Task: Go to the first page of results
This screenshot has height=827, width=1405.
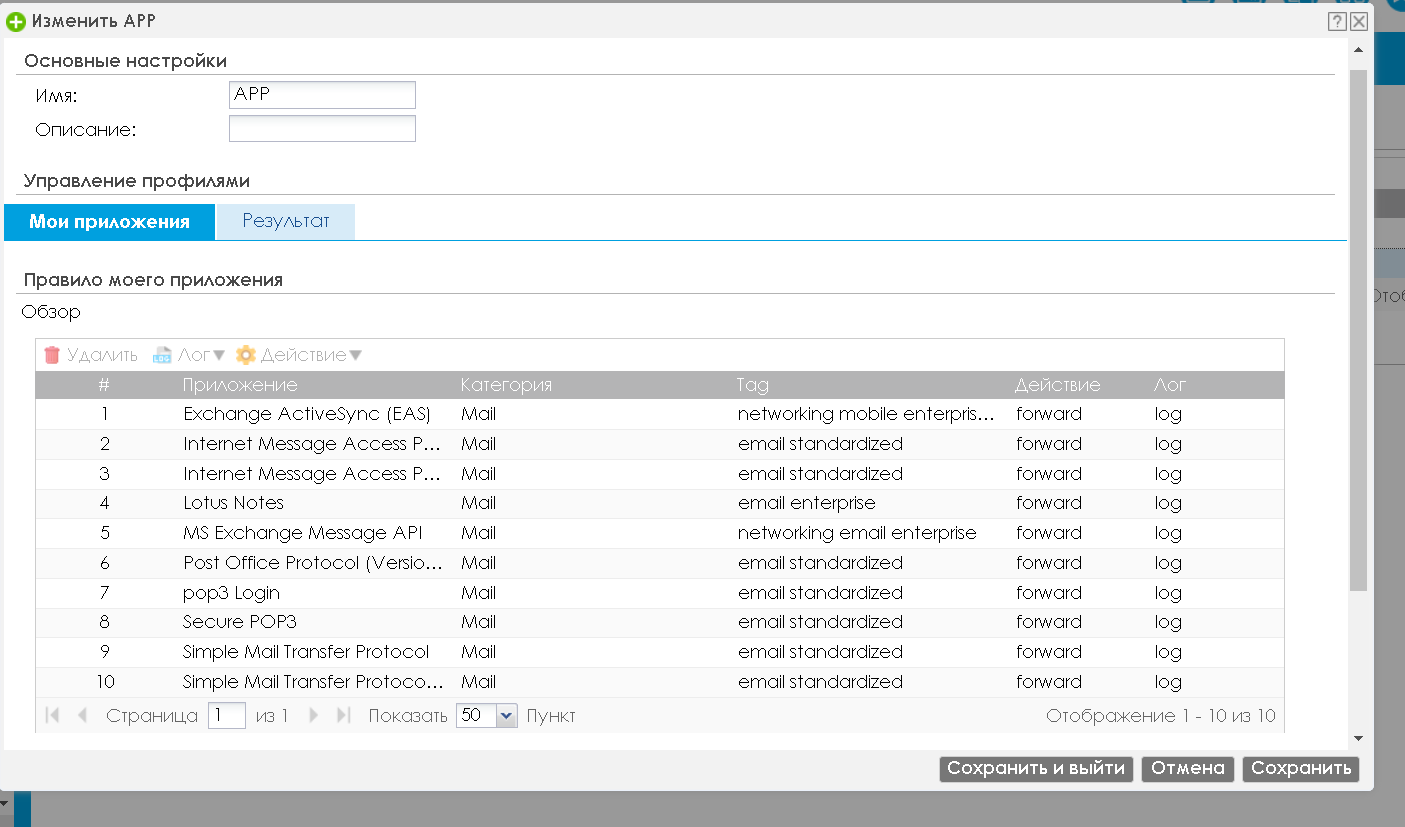Action: click(53, 716)
